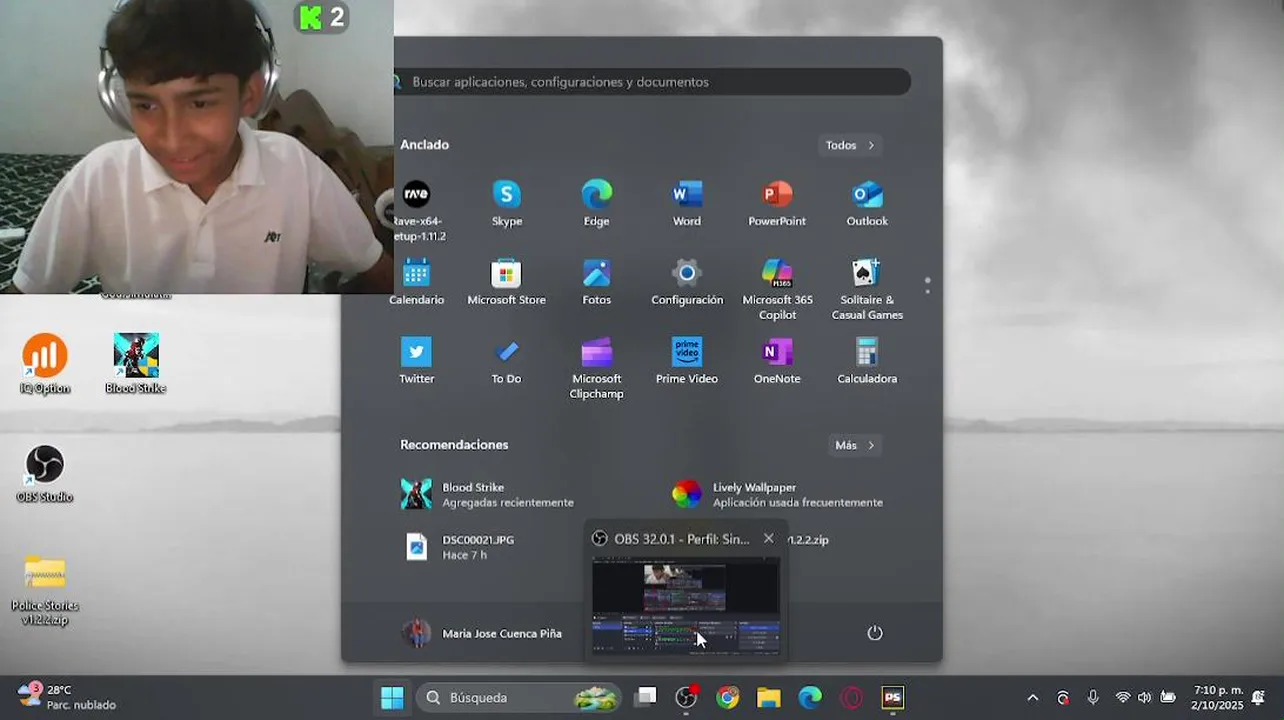The image size is (1284, 720).
Task: Open Microsoft Store pinned app
Action: 507,282
